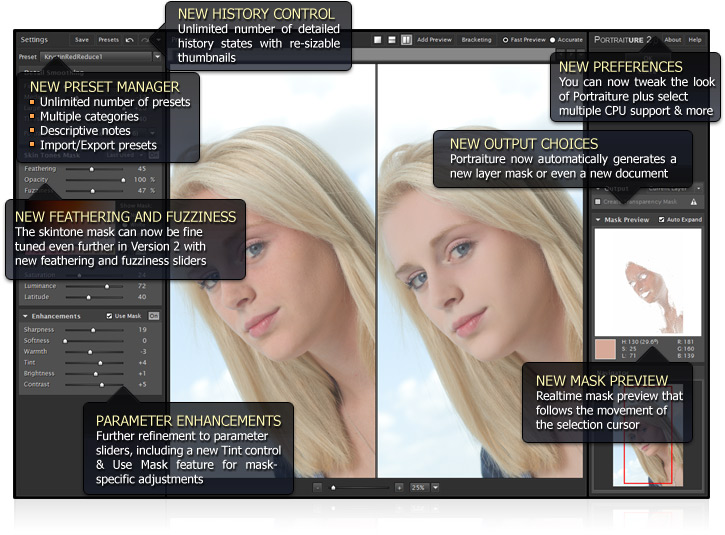
Task: Select the Accurate preview radio button
Action: point(553,40)
